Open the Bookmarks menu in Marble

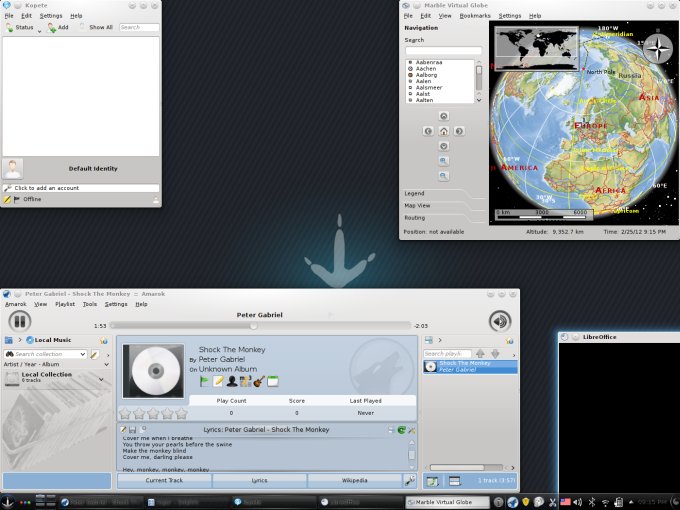pyautogui.click(x=475, y=16)
